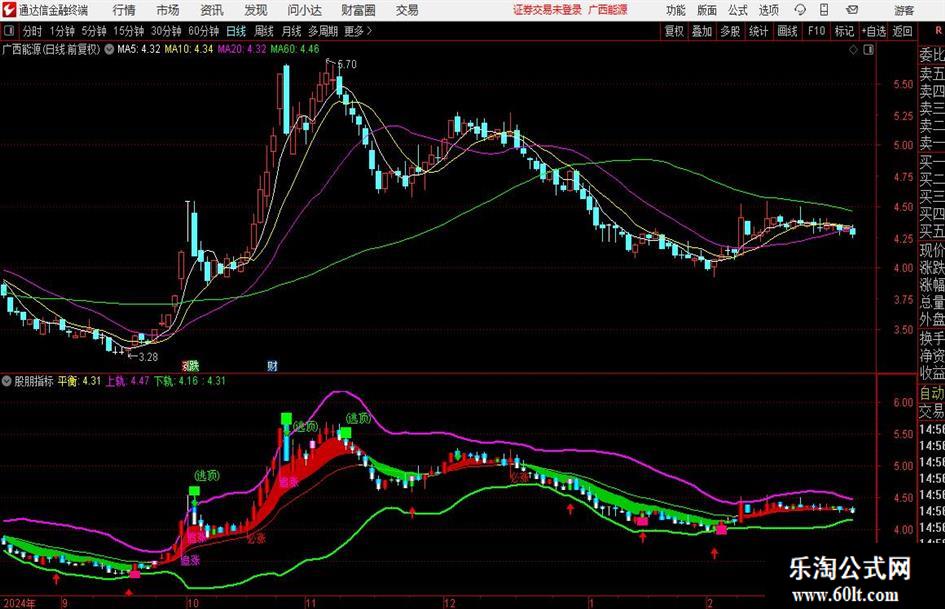Click the 多股 multi-stock button

click(x=730, y=31)
